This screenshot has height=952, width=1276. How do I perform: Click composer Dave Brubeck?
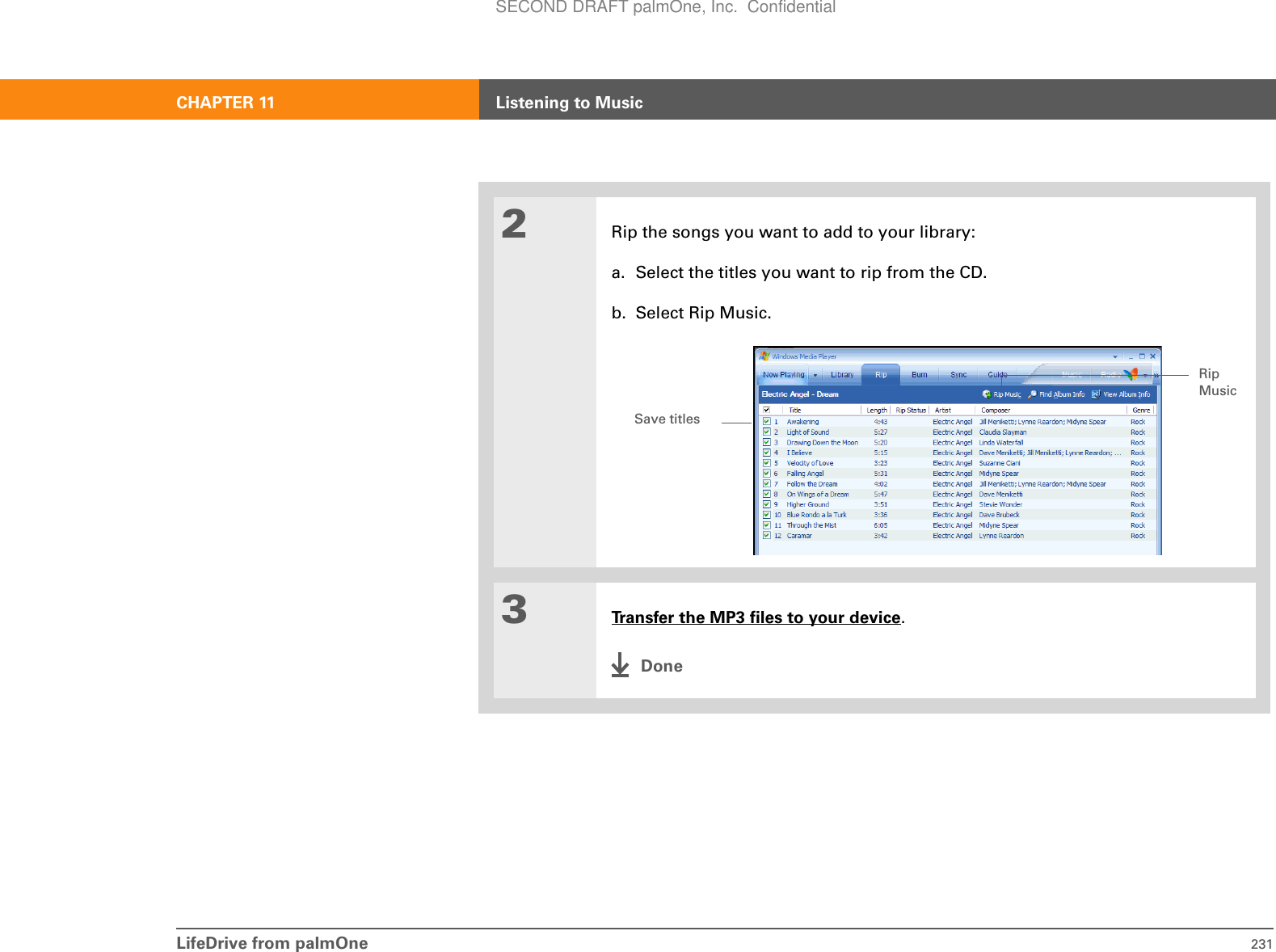[x=999, y=515]
